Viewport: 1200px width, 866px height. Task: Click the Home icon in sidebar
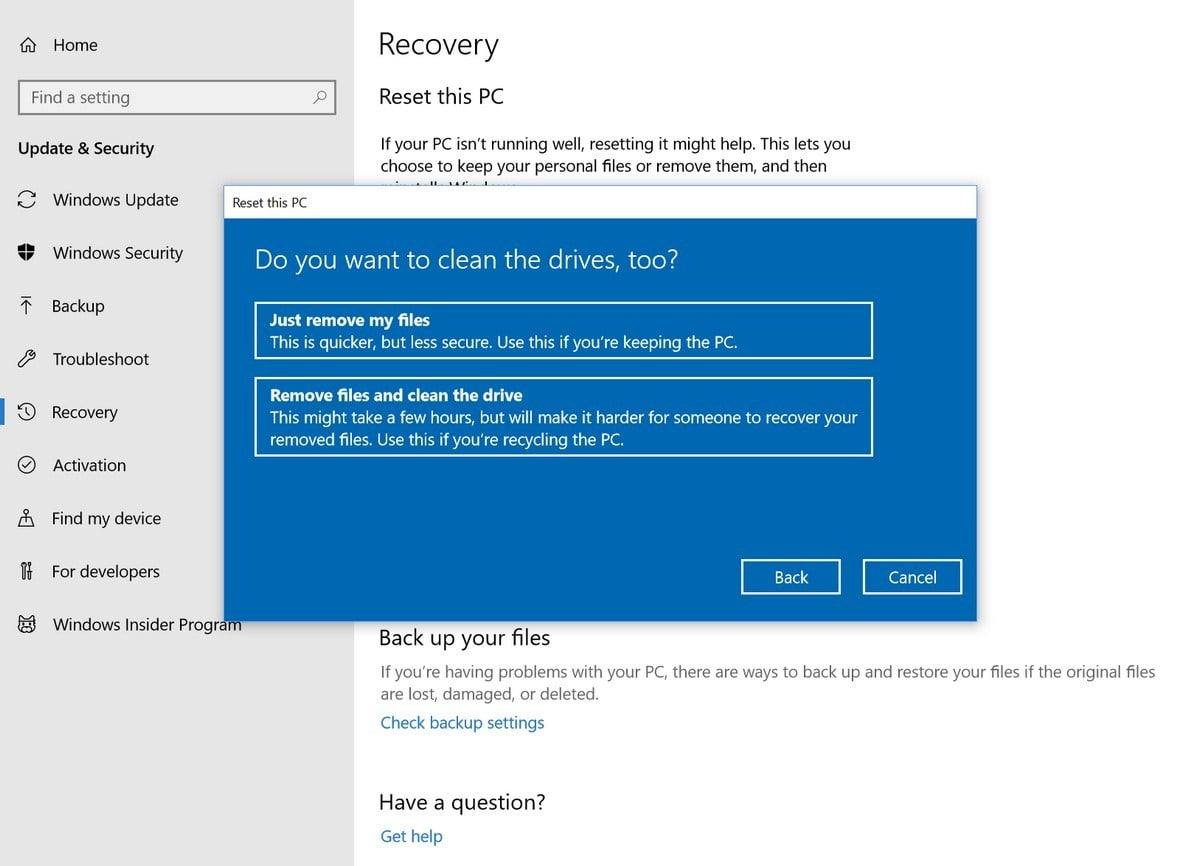(x=26, y=44)
